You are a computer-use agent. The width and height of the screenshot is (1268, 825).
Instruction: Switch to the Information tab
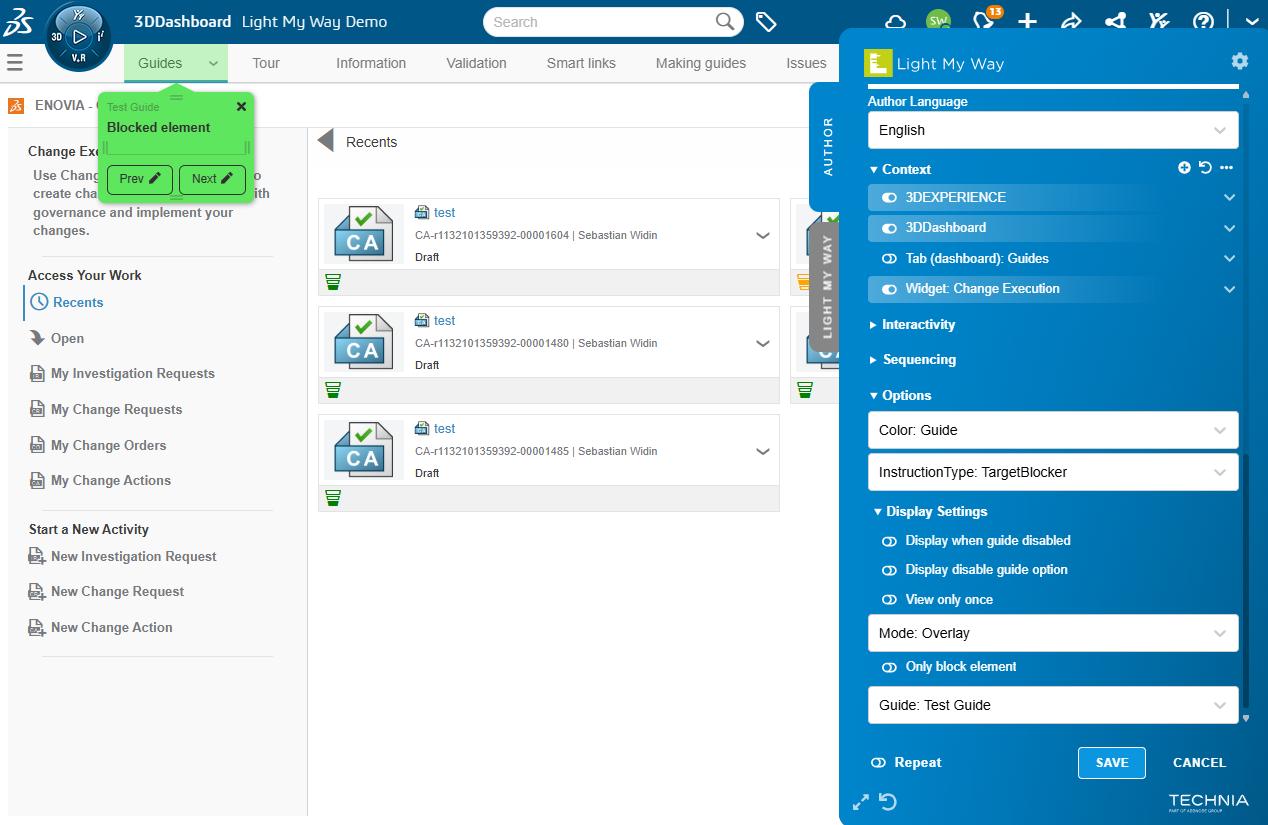(x=371, y=63)
